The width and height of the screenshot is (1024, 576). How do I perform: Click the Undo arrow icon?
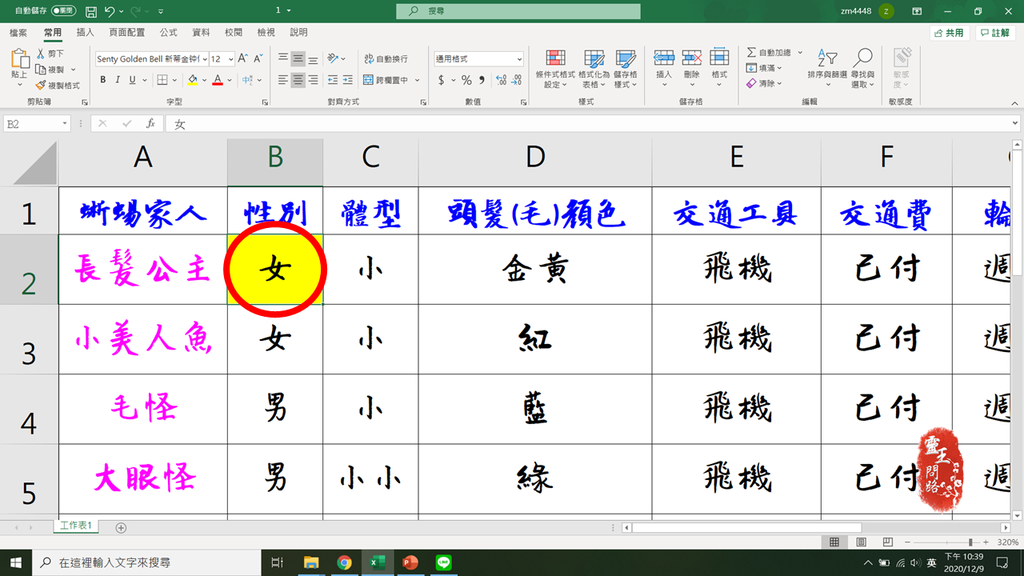(109, 11)
